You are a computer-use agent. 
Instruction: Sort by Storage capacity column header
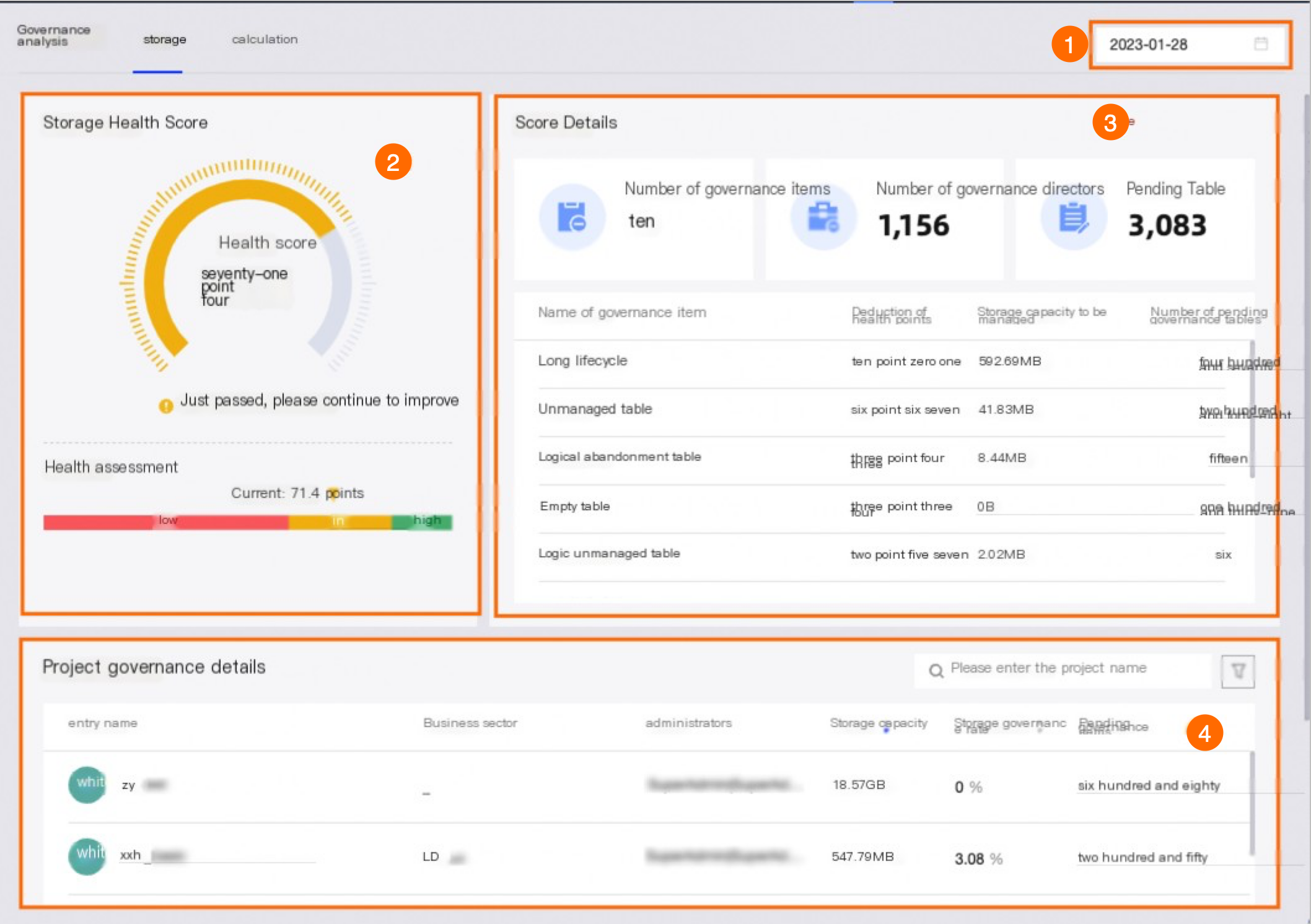click(879, 723)
